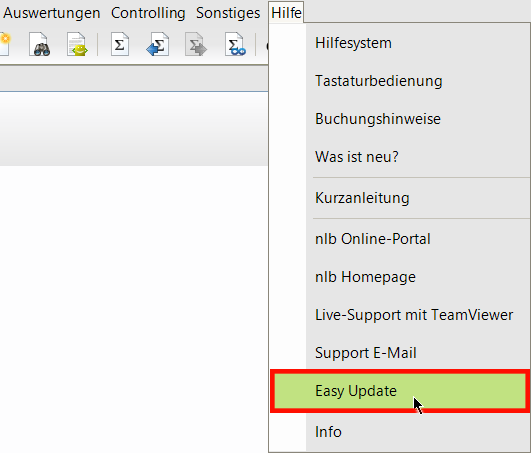Click the new document star icon
Image resolution: width=531 pixels, height=453 pixels.
point(4,44)
